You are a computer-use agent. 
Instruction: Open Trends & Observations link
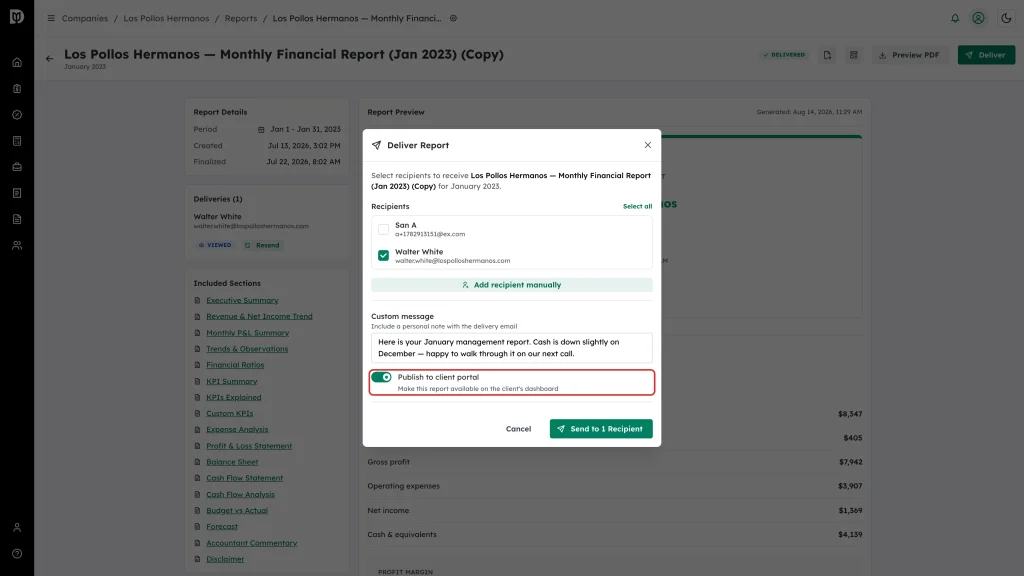(x=247, y=349)
